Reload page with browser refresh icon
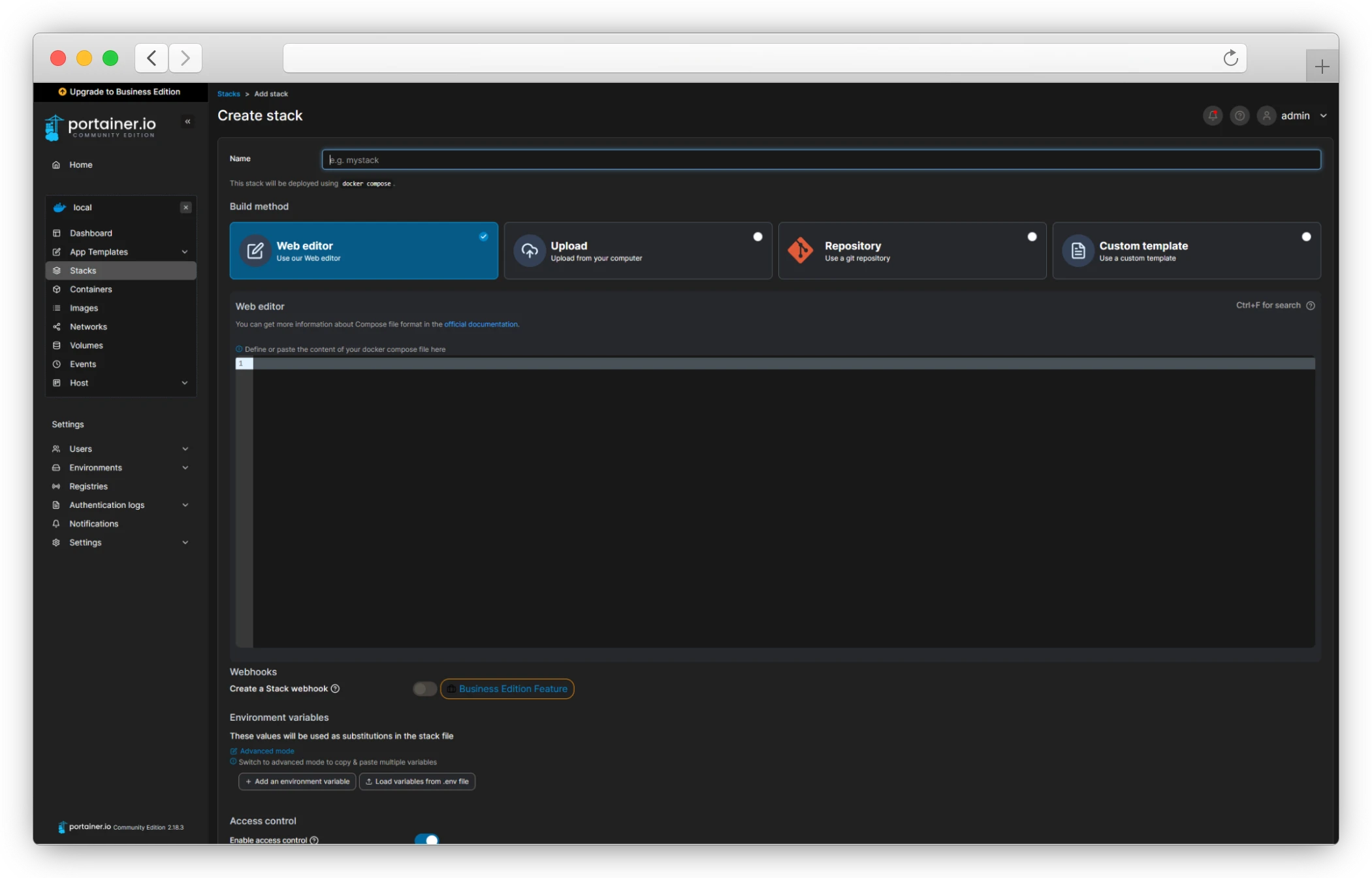1372x878 pixels. 1230,59
